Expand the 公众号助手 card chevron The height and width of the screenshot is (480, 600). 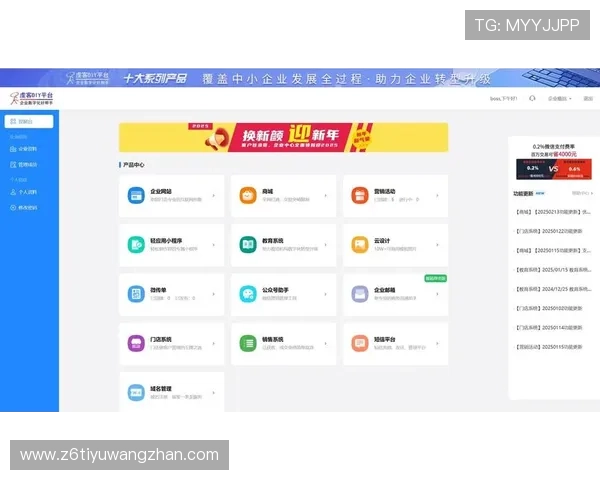pos(326,294)
